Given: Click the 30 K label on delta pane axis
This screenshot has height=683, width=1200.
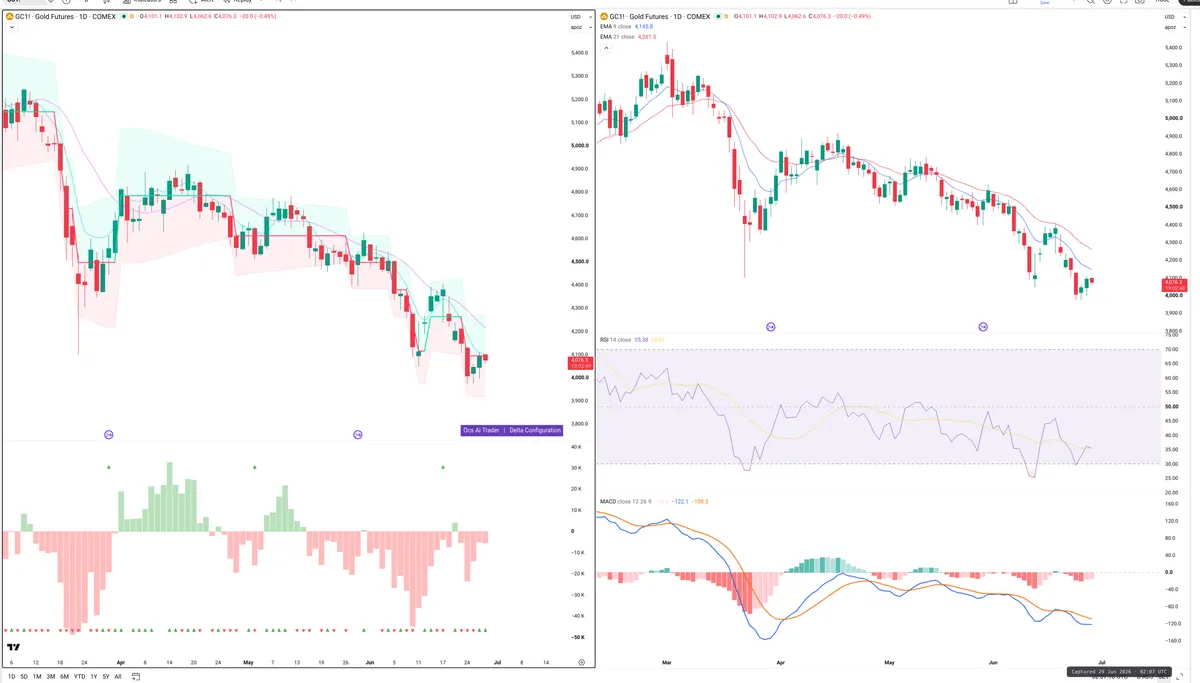Looking at the screenshot, I should 577,468.
